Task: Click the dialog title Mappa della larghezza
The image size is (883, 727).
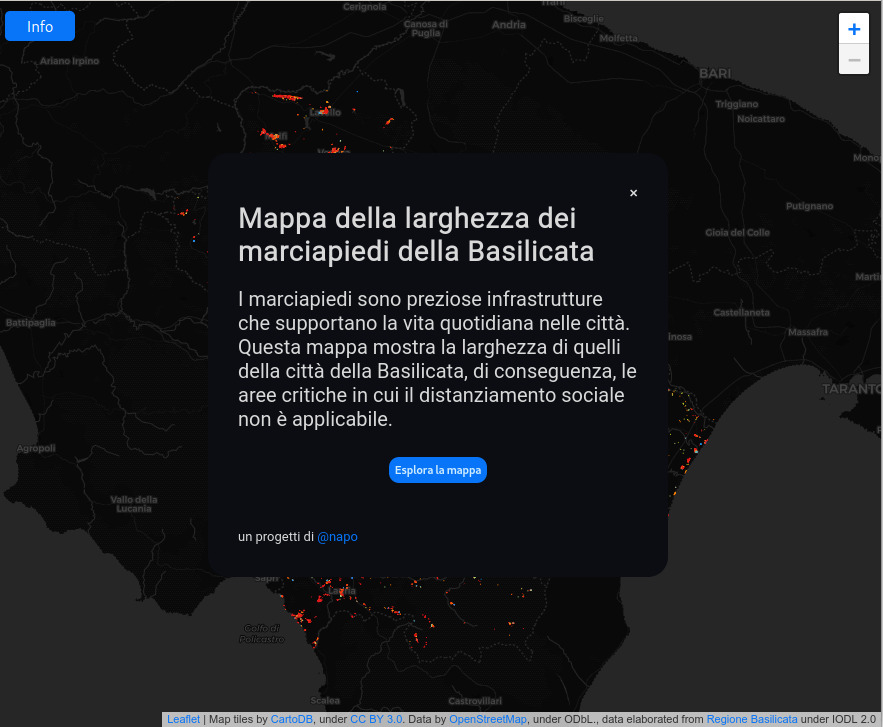Action: coord(416,234)
